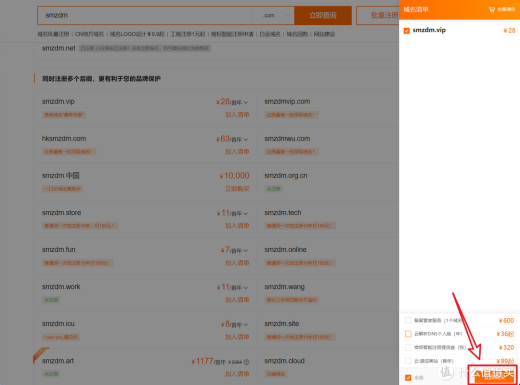The height and width of the screenshot is (385, 520).
Task: Click 立即购买 for smzdm.中国
Action: (237, 189)
